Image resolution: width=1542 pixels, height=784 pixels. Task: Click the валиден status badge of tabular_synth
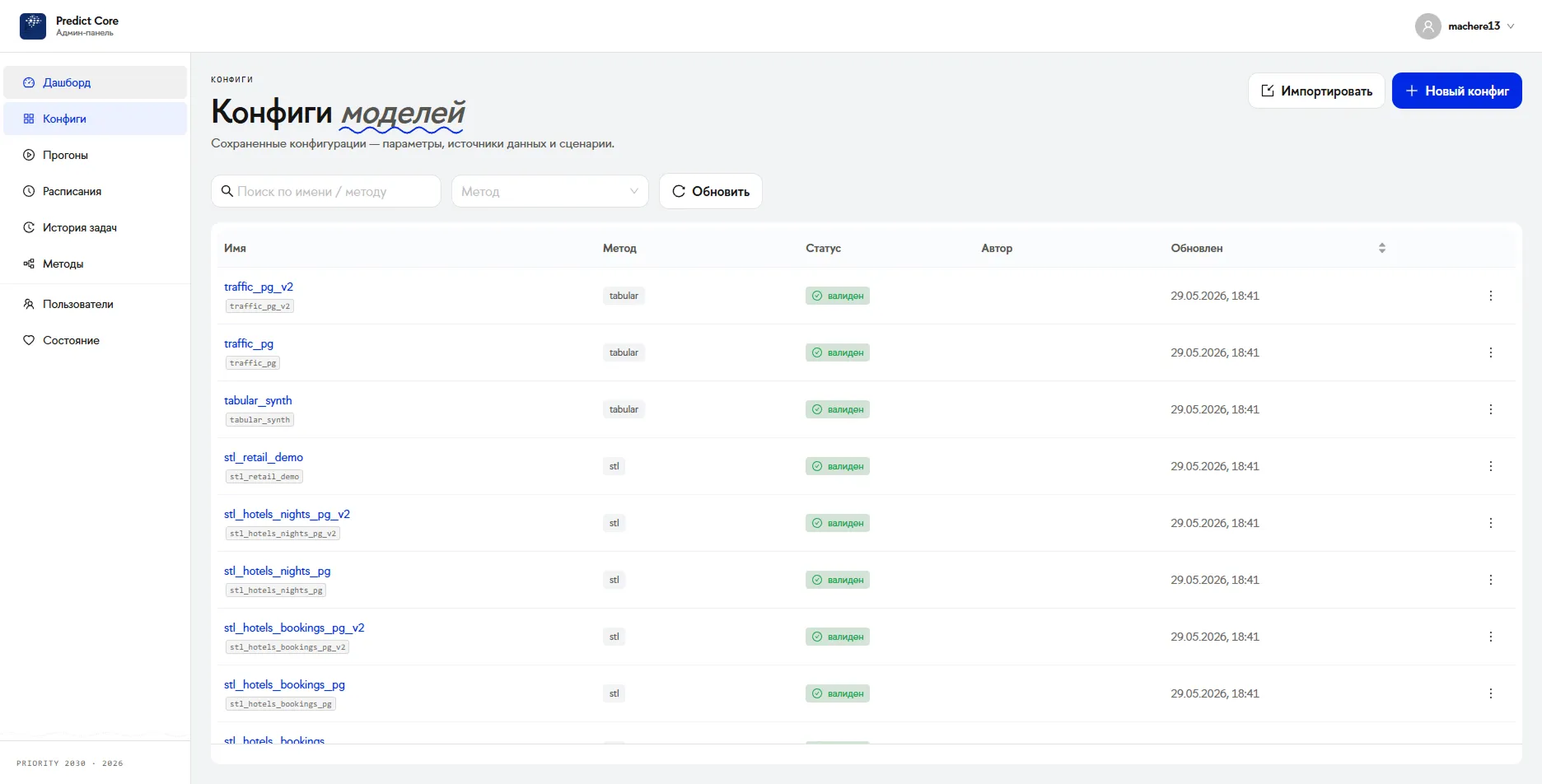(838, 409)
